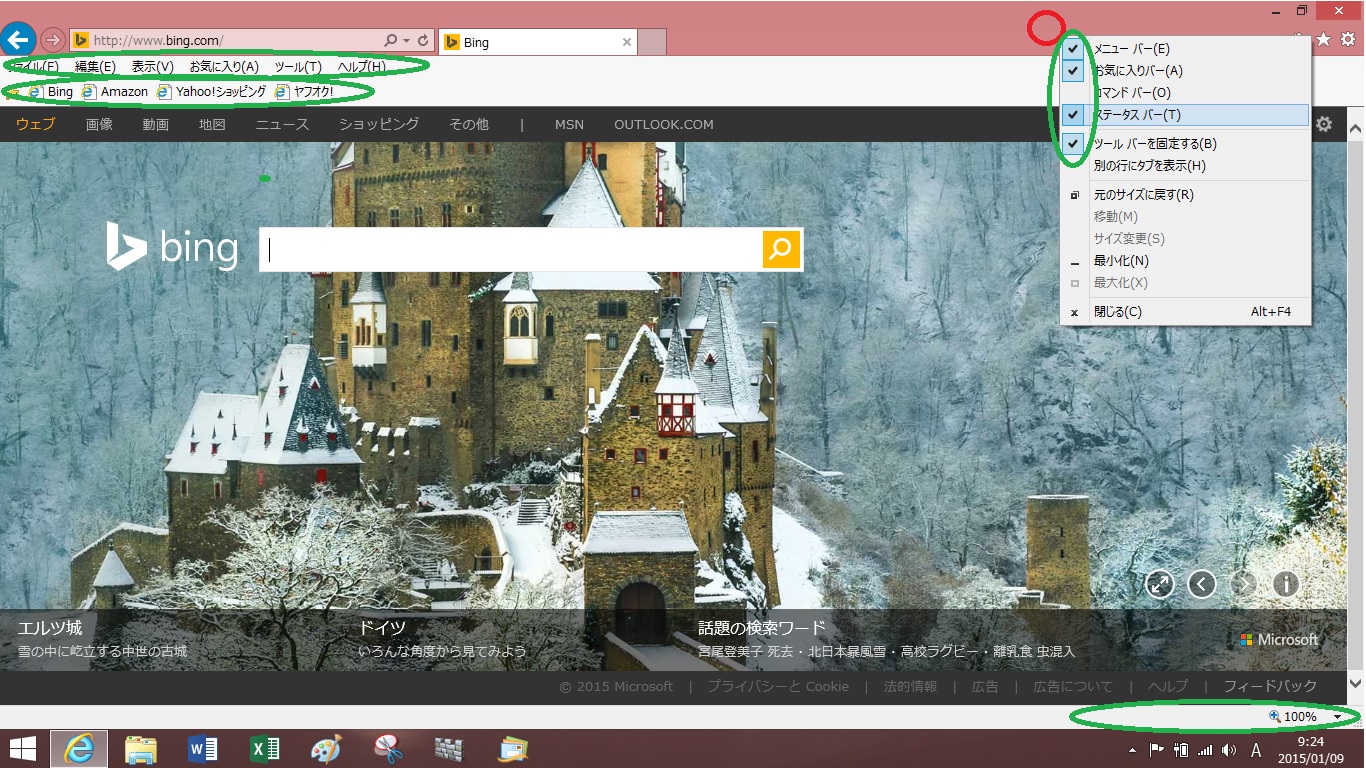The image size is (1366, 768).
Task: Open the OUTLOOK.COM link
Action: [x=664, y=124]
